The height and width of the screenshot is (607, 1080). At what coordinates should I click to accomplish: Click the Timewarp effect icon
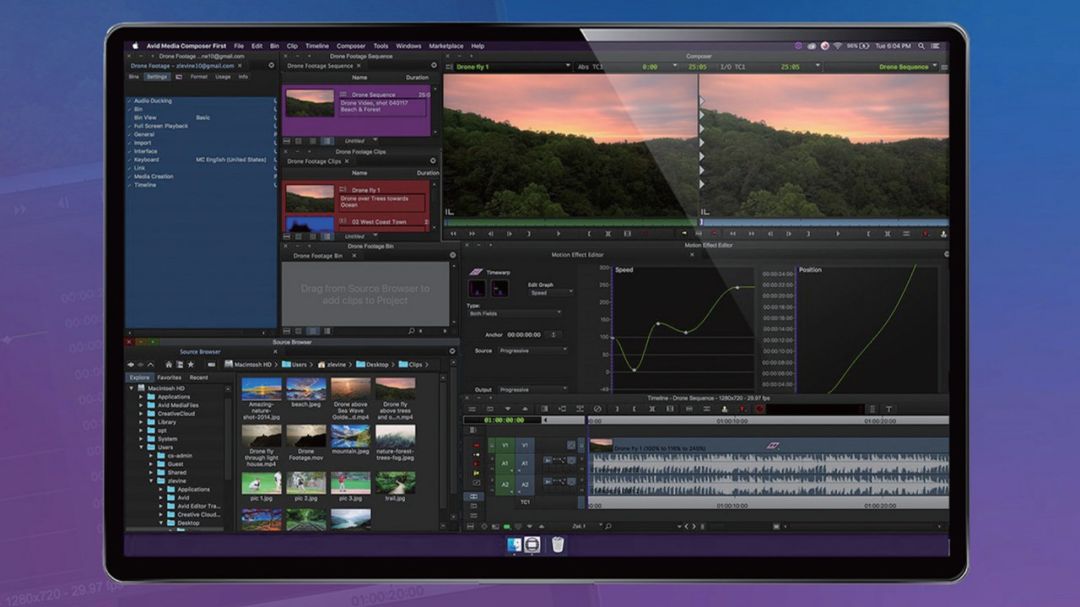pos(477,271)
